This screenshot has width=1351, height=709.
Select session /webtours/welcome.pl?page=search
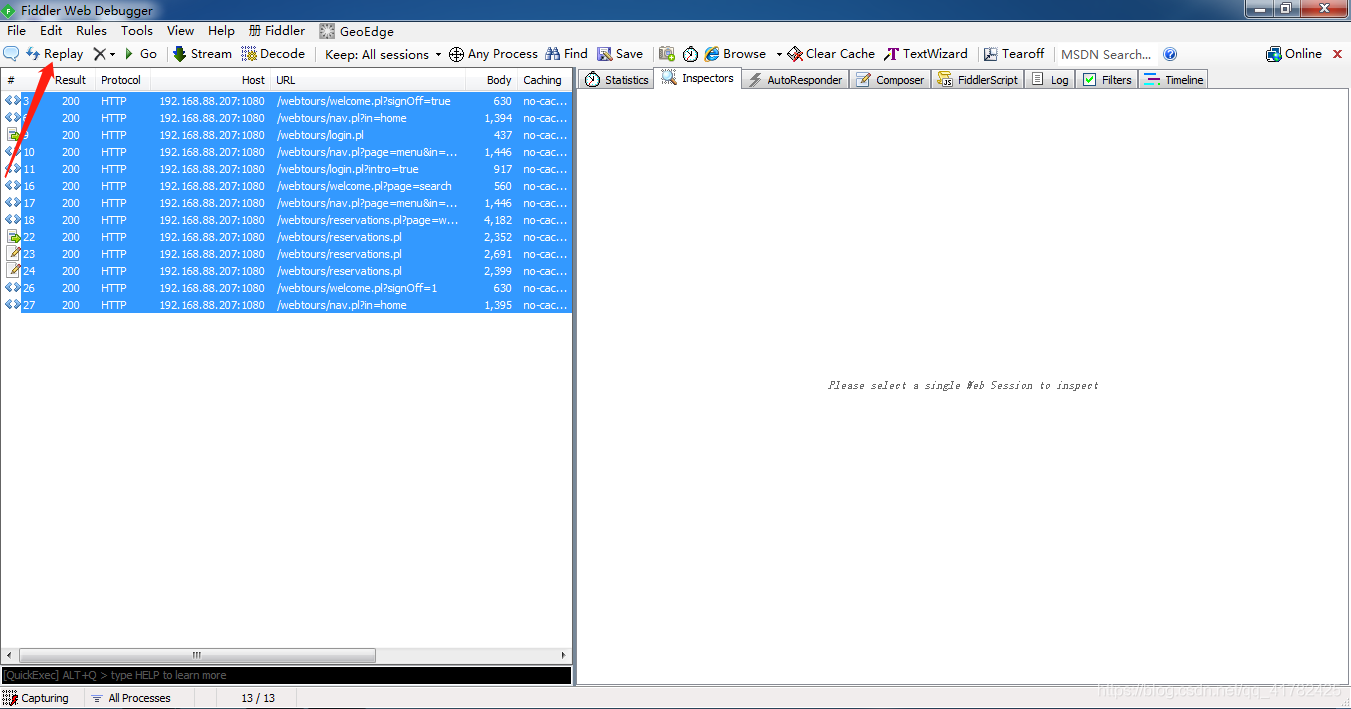[x=286, y=186]
